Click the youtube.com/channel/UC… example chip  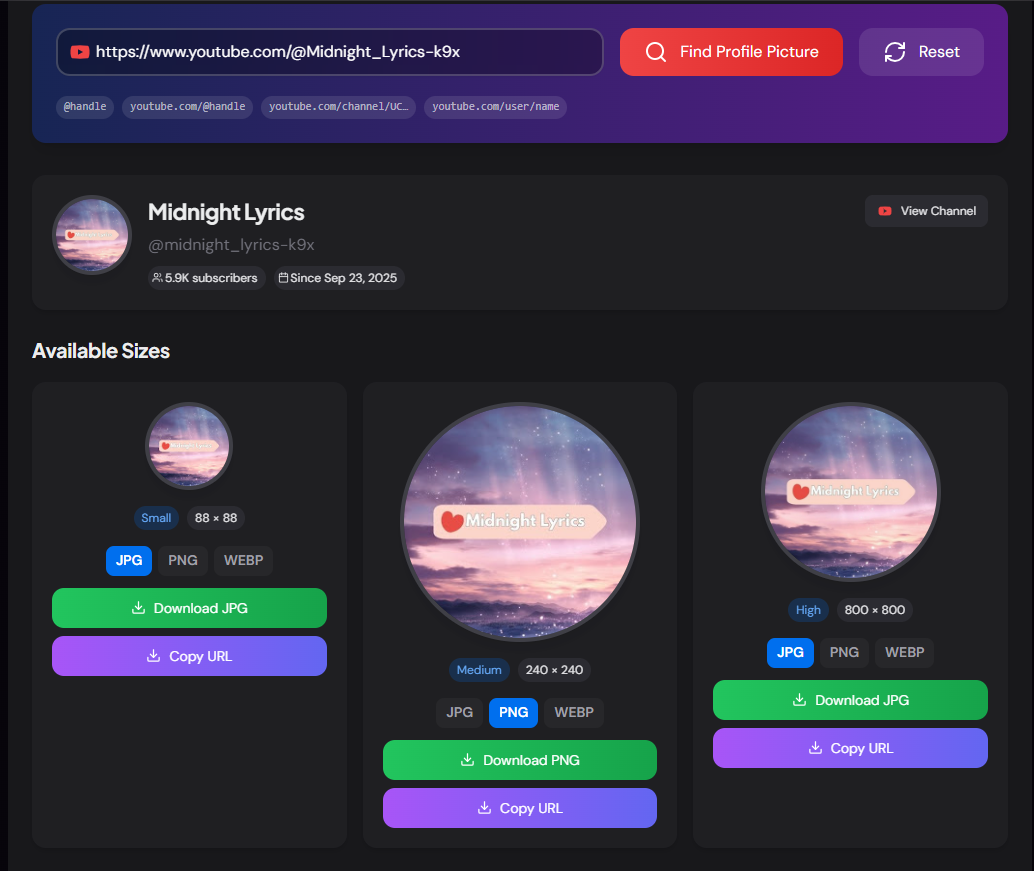click(x=338, y=107)
